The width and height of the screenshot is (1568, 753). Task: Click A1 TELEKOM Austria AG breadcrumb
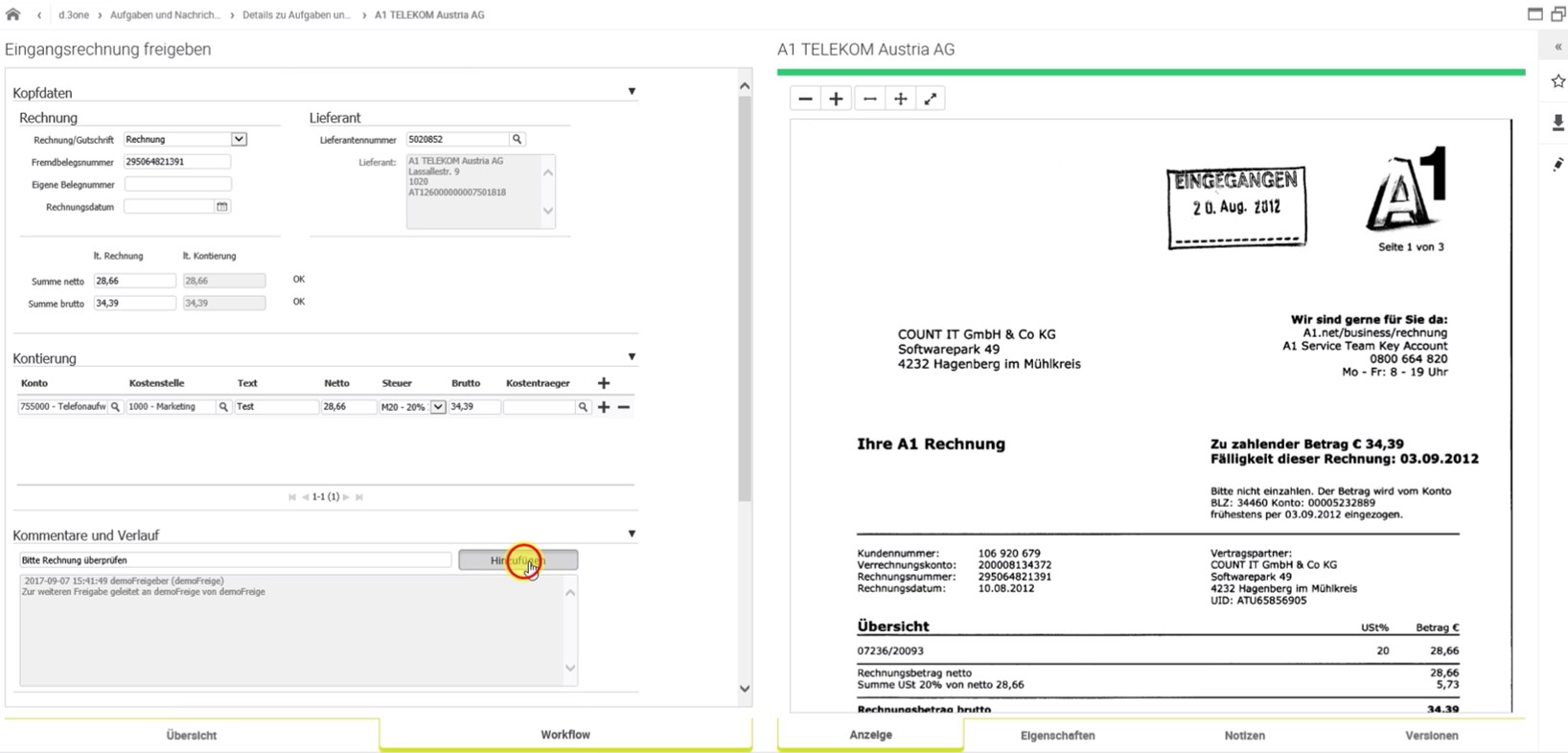click(429, 15)
